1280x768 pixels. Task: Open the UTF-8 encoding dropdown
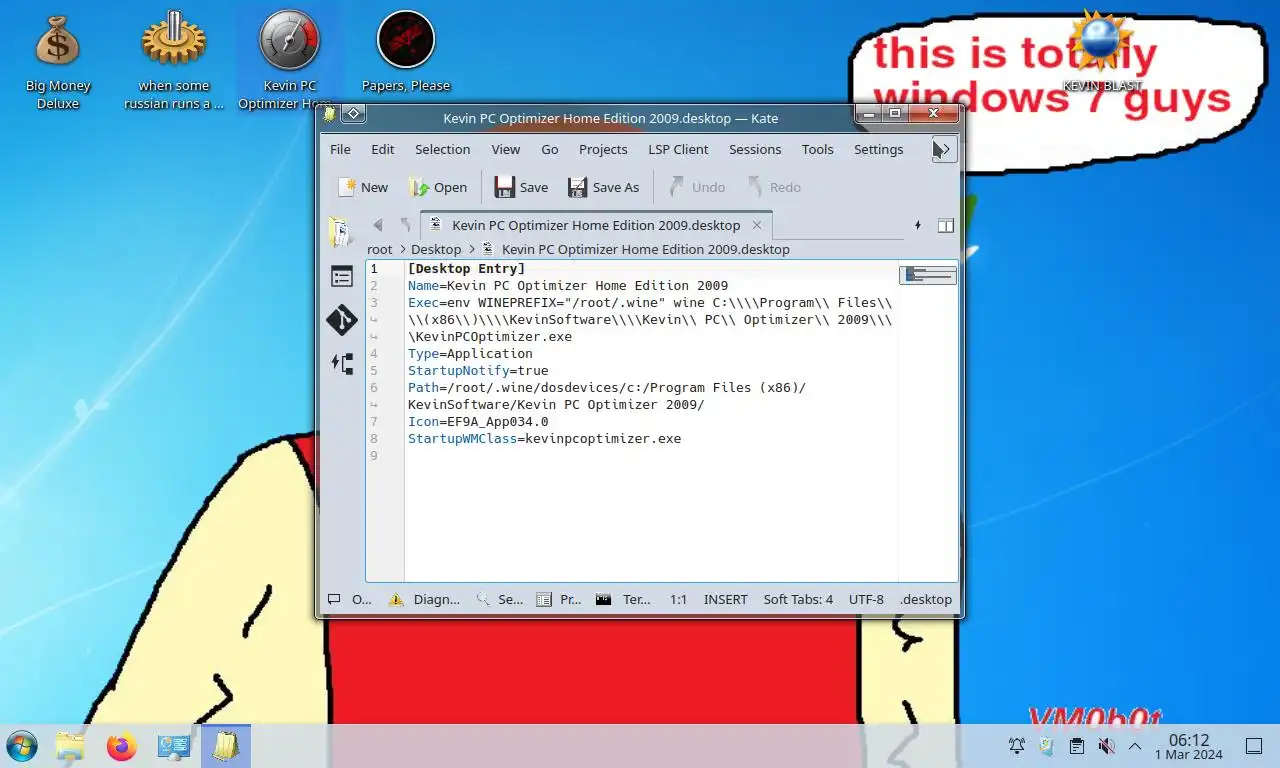point(866,599)
